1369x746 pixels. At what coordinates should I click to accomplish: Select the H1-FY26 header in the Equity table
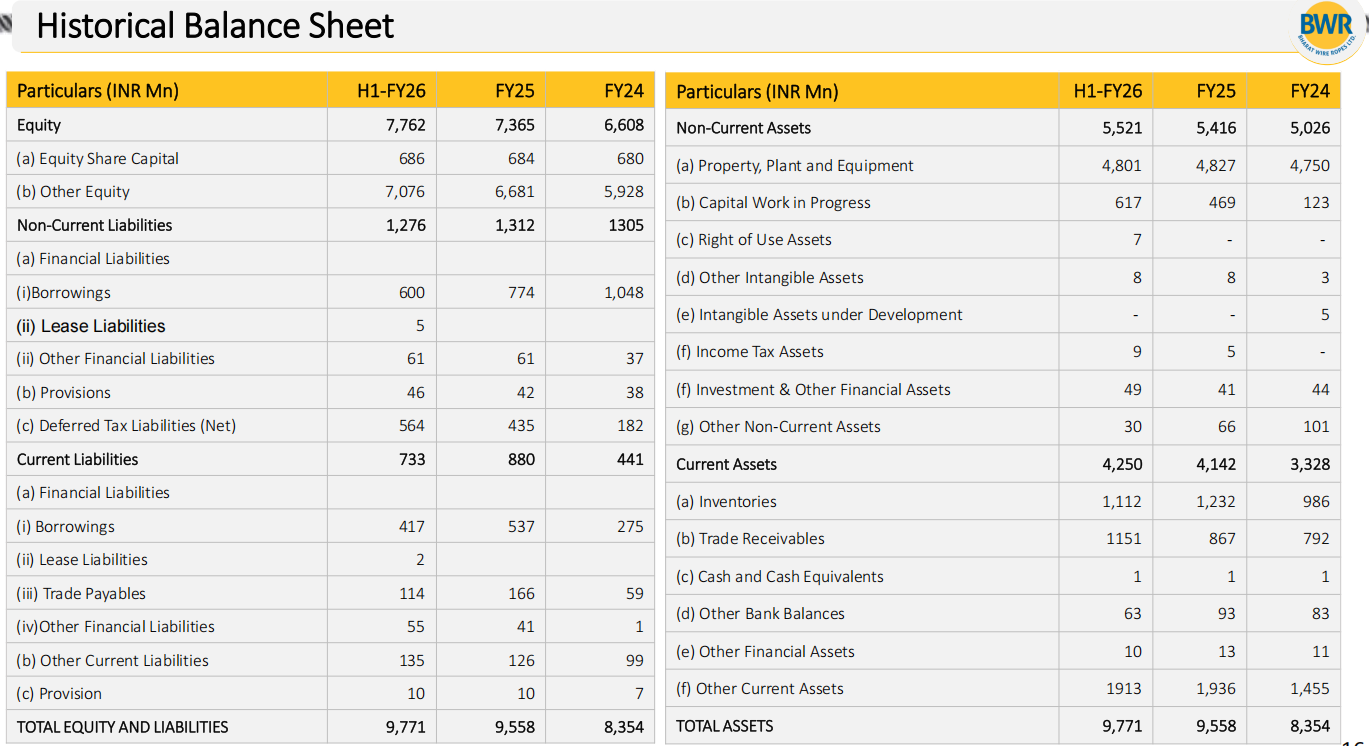coord(391,91)
